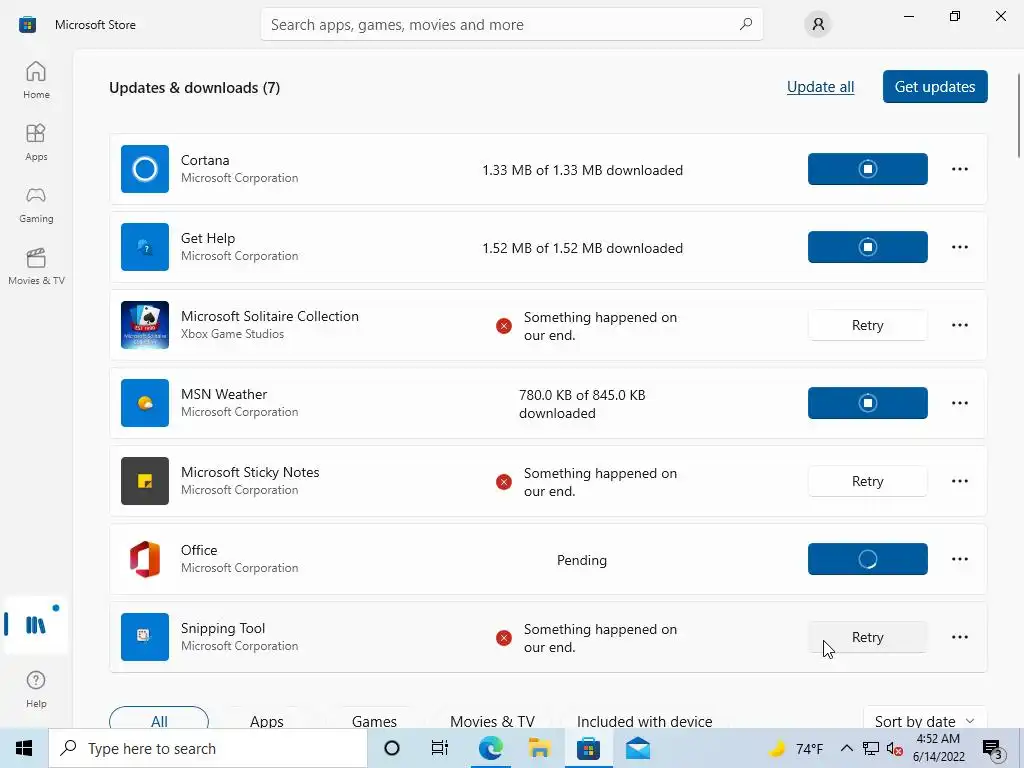Screen dimensions: 1024x768
Task: Open more options for MSN Weather
Action: pyautogui.click(x=959, y=403)
